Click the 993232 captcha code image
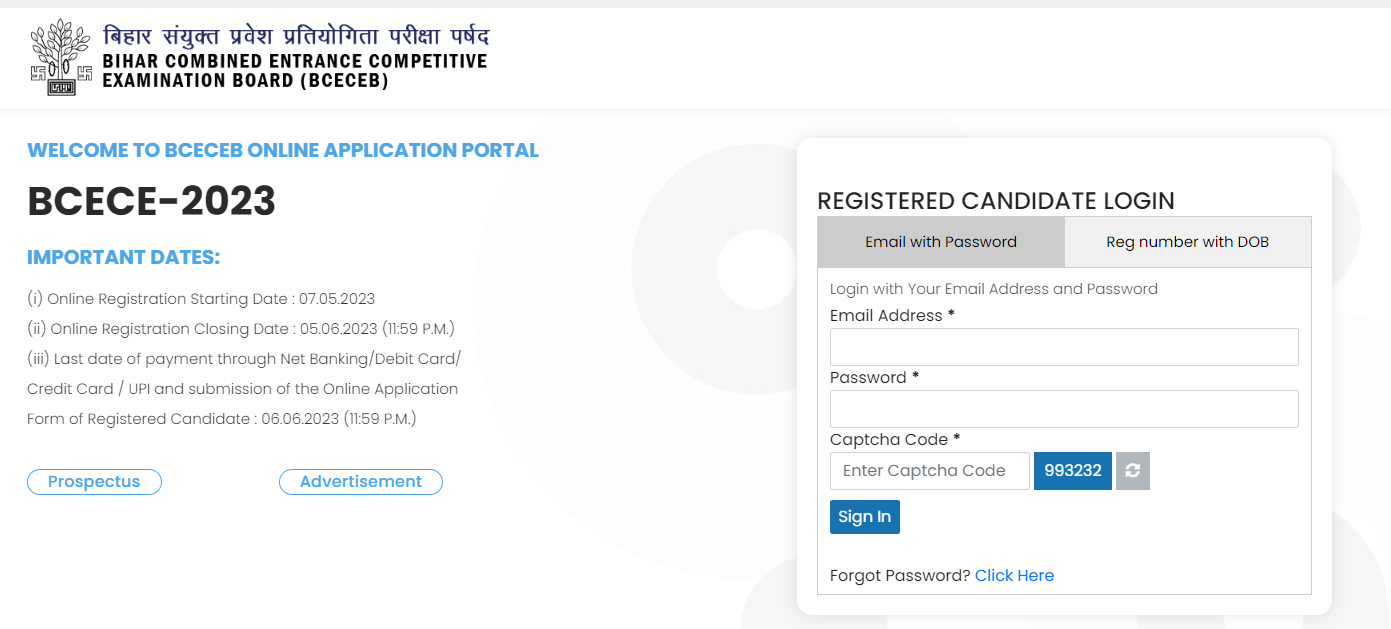Image resolution: width=1391 pixels, height=629 pixels. [x=1073, y=471]
